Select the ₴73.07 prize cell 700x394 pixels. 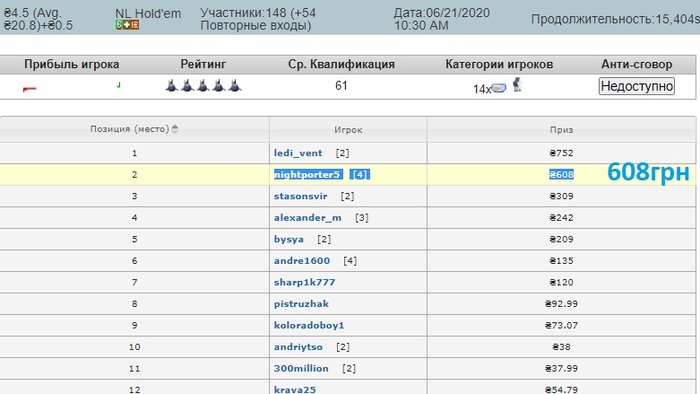coord(561,325)
